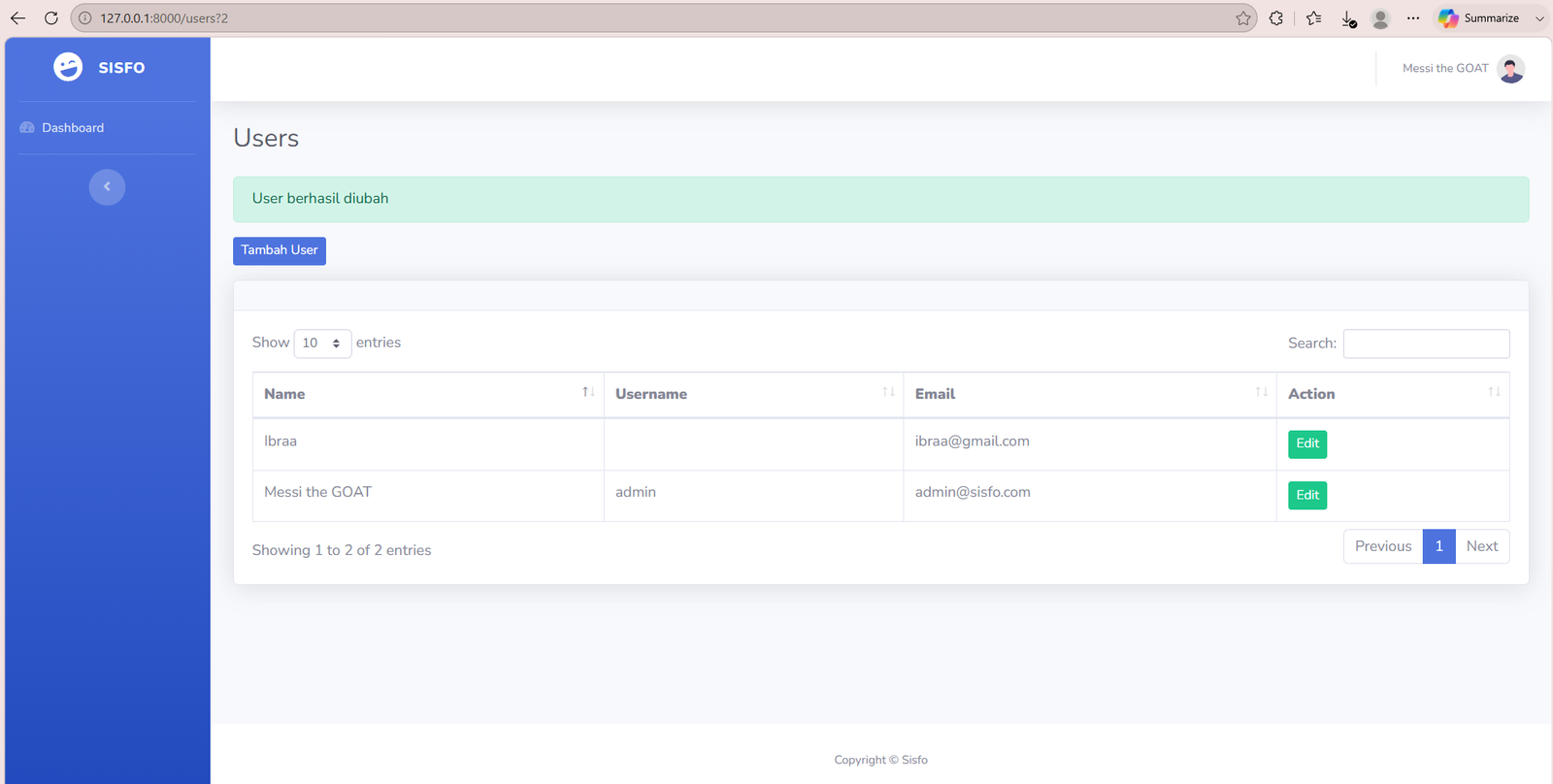Screen dimensions: 1553x784
Task: Open the browser extensions puzzle icon
Action: 1276,17
